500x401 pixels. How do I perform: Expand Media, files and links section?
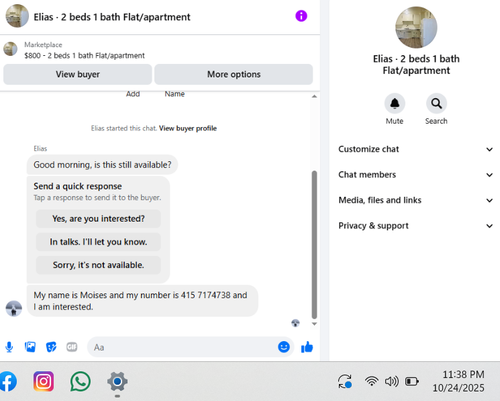416,200
